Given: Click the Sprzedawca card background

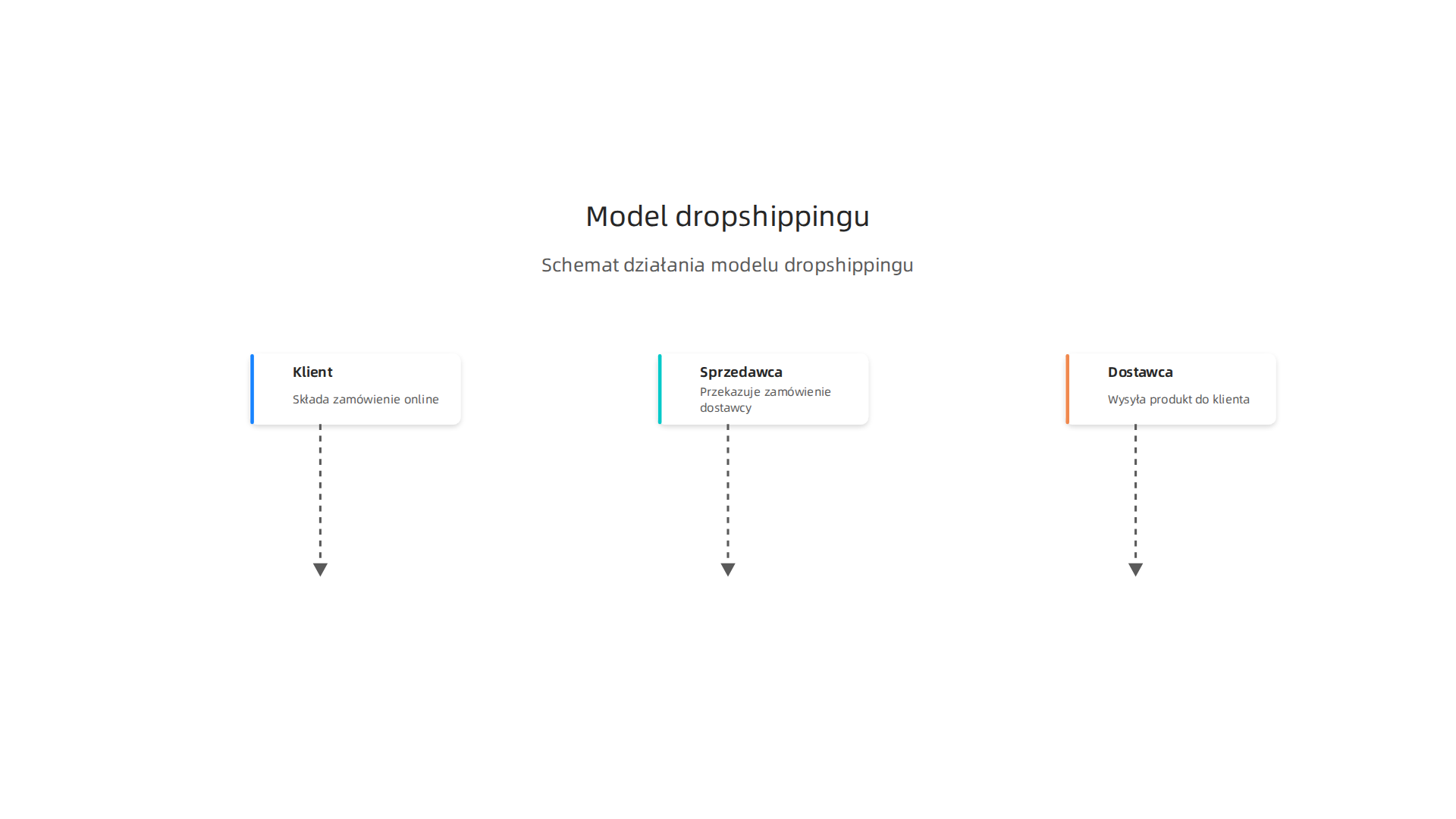Looking at the screenshot, I should tap(763, 389).
